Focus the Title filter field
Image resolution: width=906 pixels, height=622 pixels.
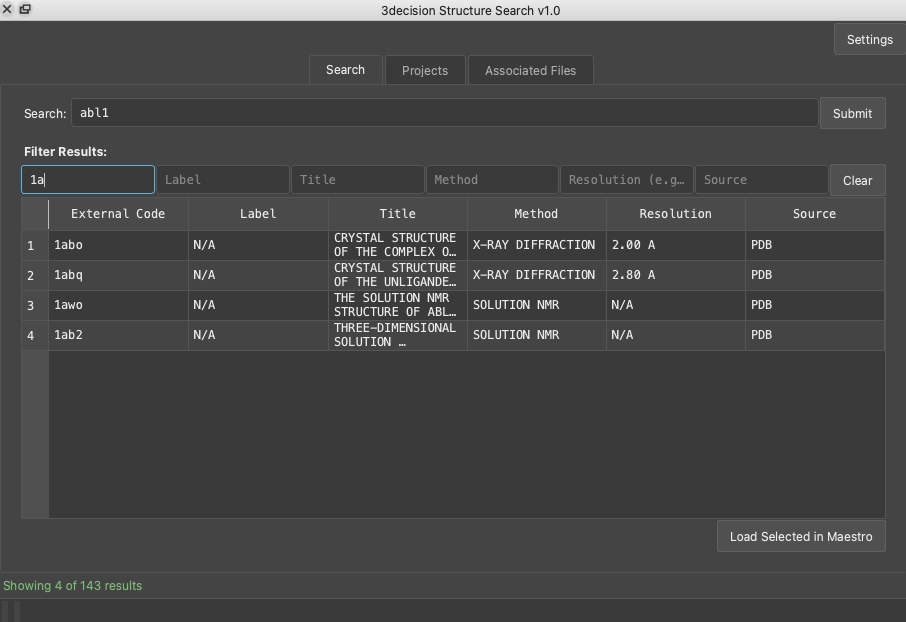358,180
